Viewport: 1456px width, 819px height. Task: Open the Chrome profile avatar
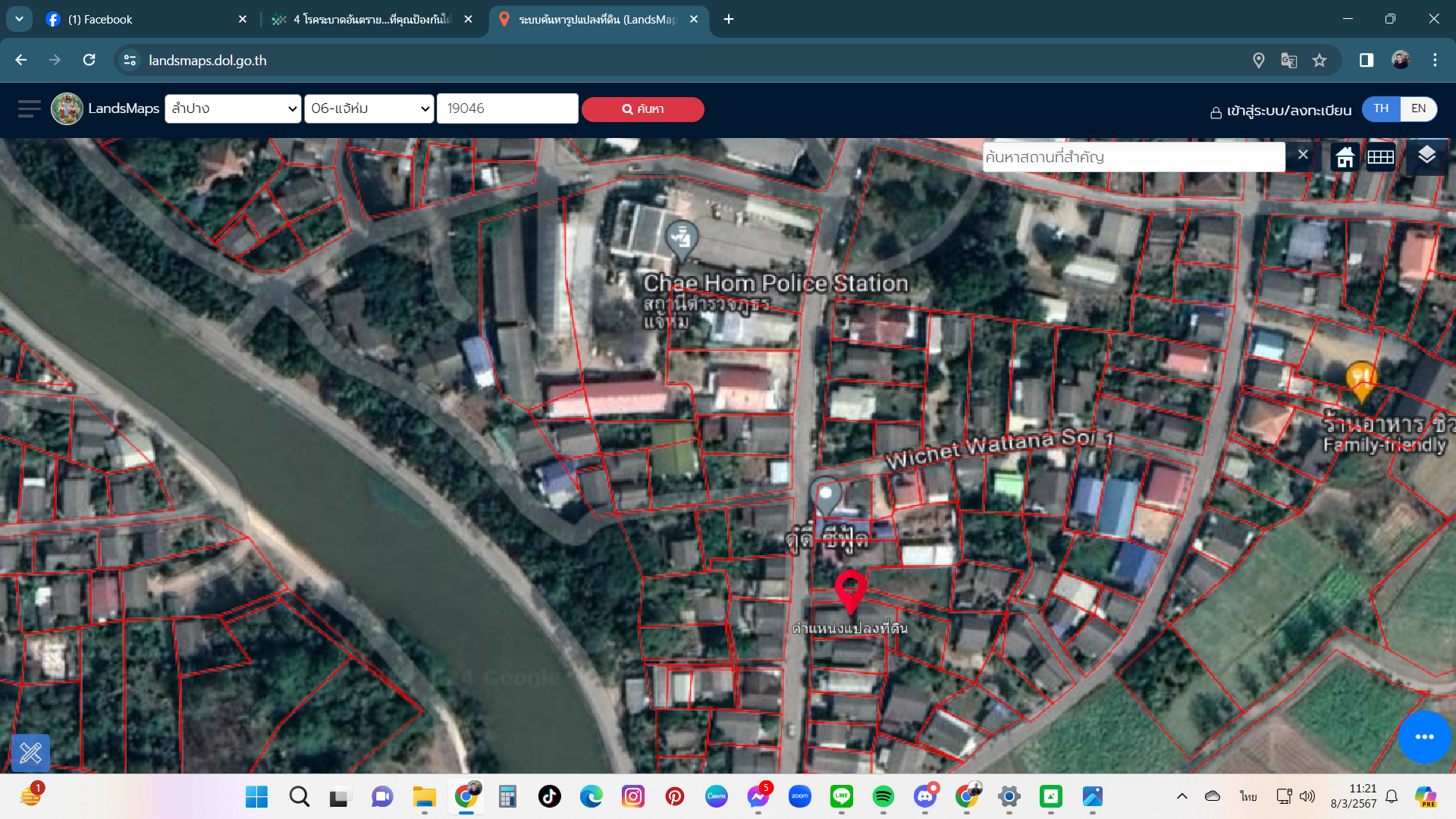pos(1401,60)
